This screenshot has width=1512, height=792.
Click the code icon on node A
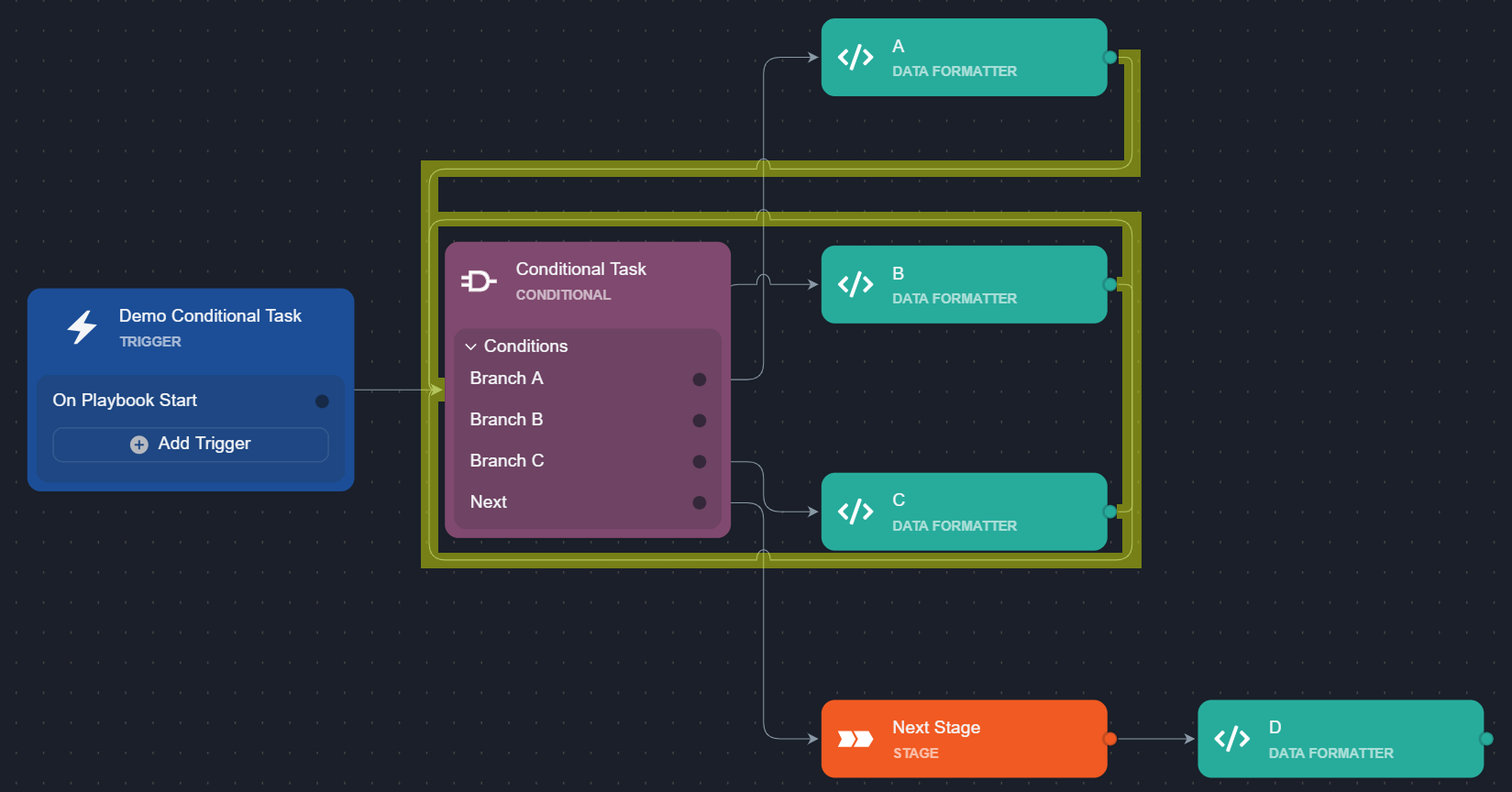(x=855, y=58)
